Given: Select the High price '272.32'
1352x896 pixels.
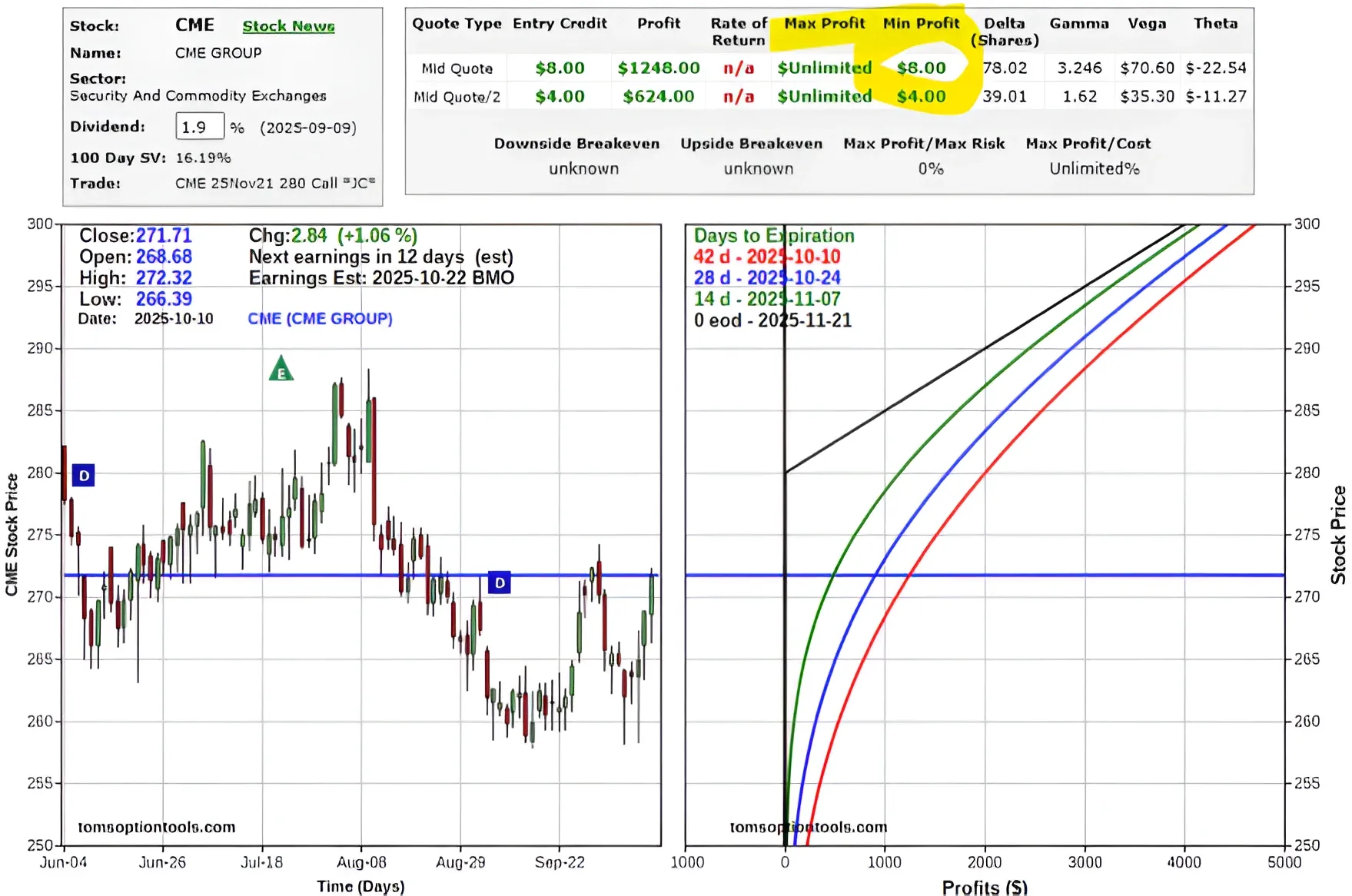Looking at the screenshot, I should pyautogui.click(x=164, y=278).
